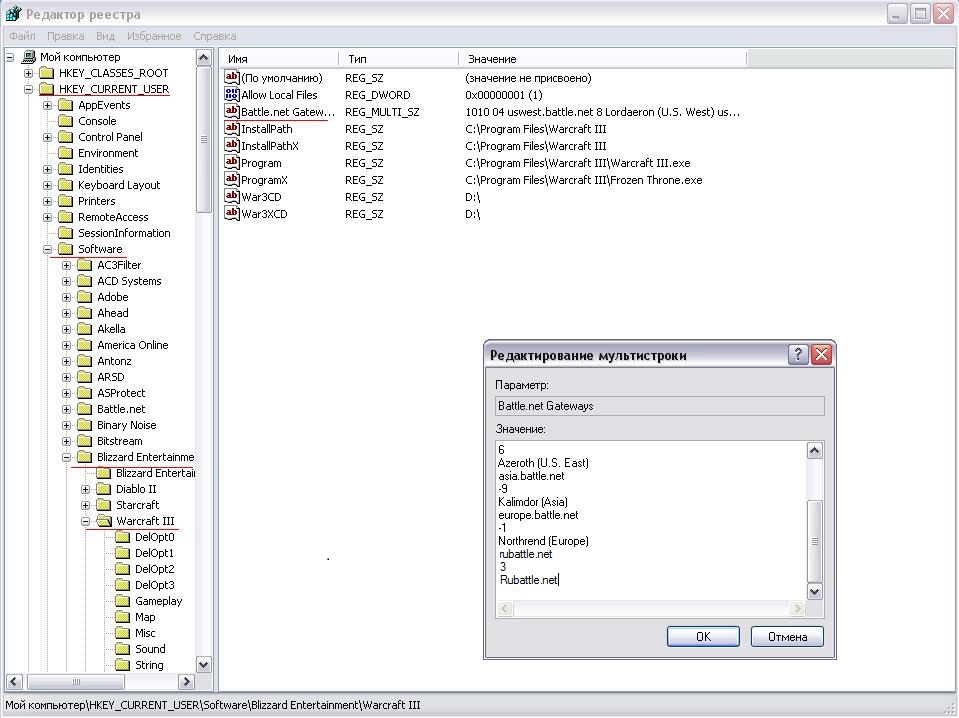Click the Battle.net Gateways value icon
This screenshot has width=959, height=718.
point(231,111)
